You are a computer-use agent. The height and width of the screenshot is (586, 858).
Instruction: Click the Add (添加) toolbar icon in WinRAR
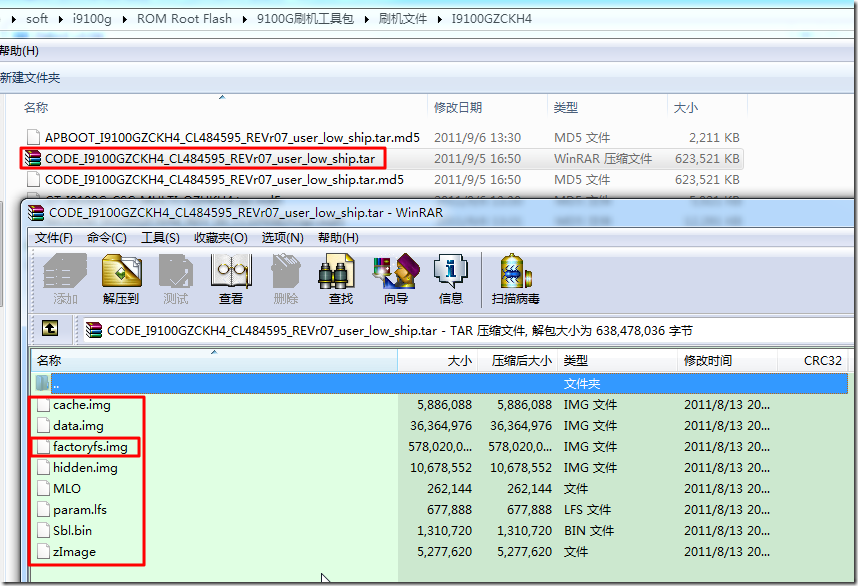coord(65,271)
